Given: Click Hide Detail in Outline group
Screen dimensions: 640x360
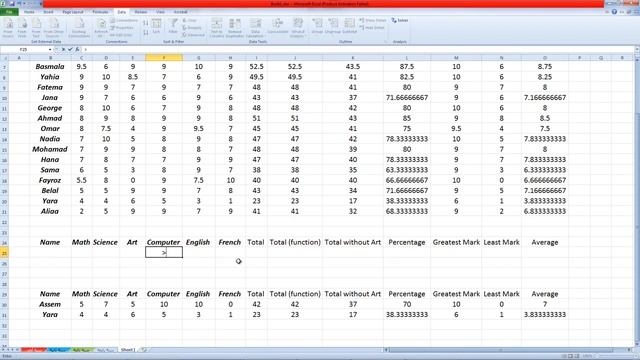Looking at the screenshot, I should (372, 28).
